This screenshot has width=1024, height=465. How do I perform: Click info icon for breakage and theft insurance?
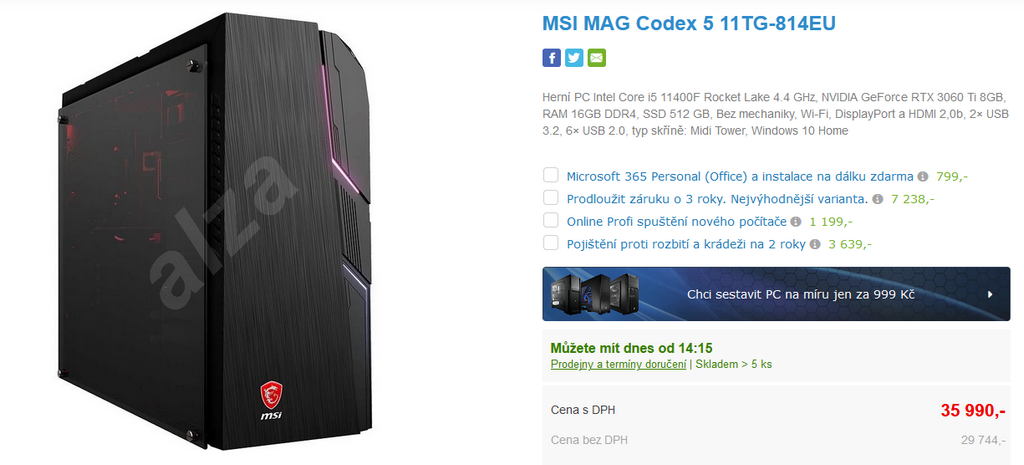tap(815, 244)
